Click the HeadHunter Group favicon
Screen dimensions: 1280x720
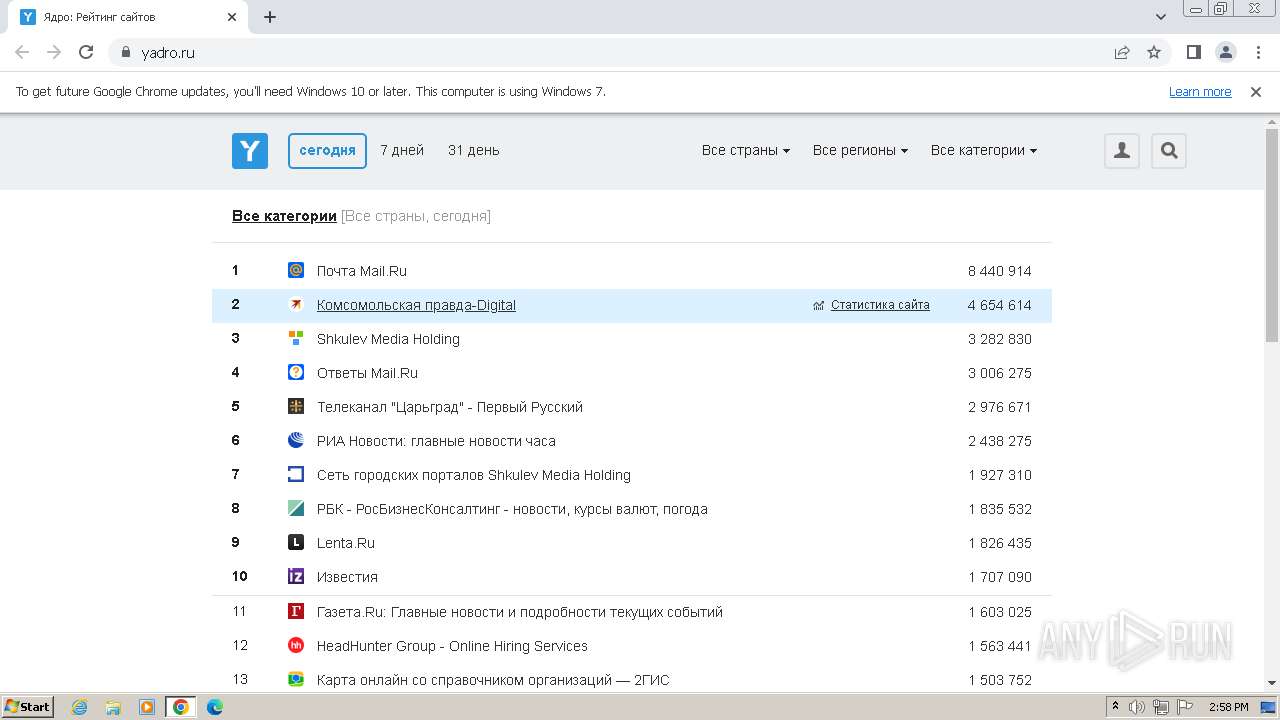(296, 645)
